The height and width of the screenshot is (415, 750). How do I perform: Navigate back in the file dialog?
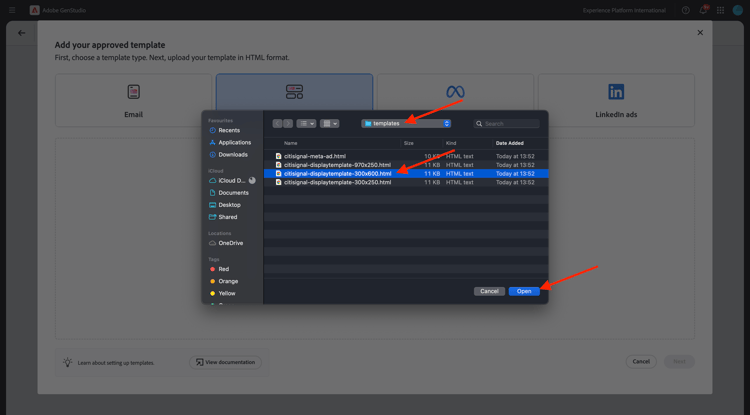(277, 123)
